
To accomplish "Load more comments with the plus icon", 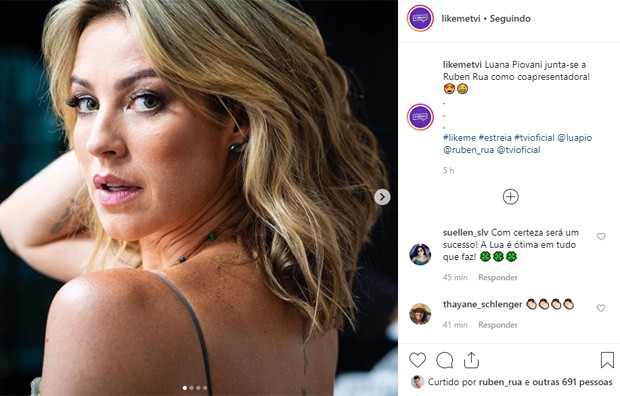I will tap(510, 197).
